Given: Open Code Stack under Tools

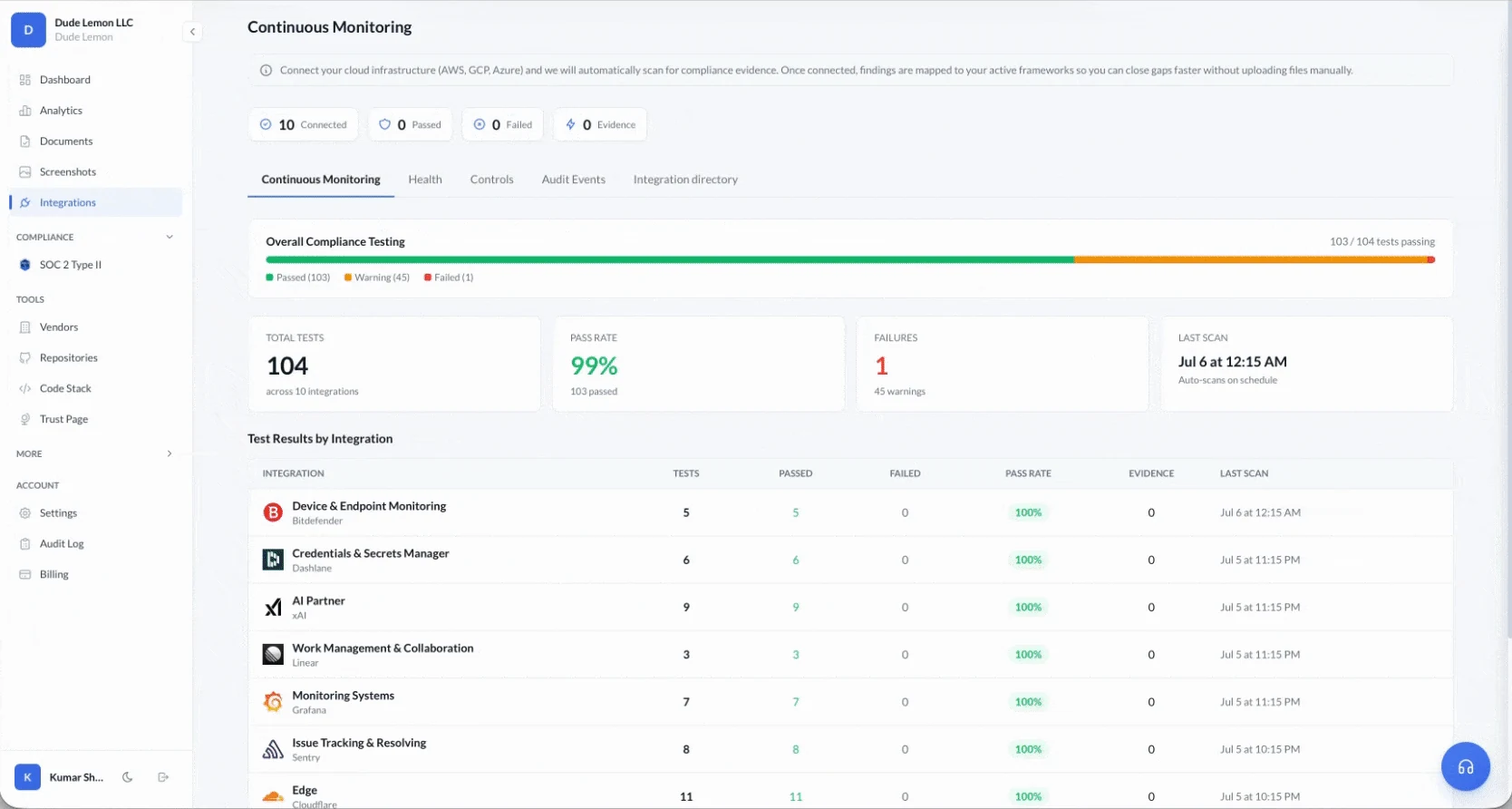Looking at the screenshot, I should pyautogui.click(x=96, y=389).
